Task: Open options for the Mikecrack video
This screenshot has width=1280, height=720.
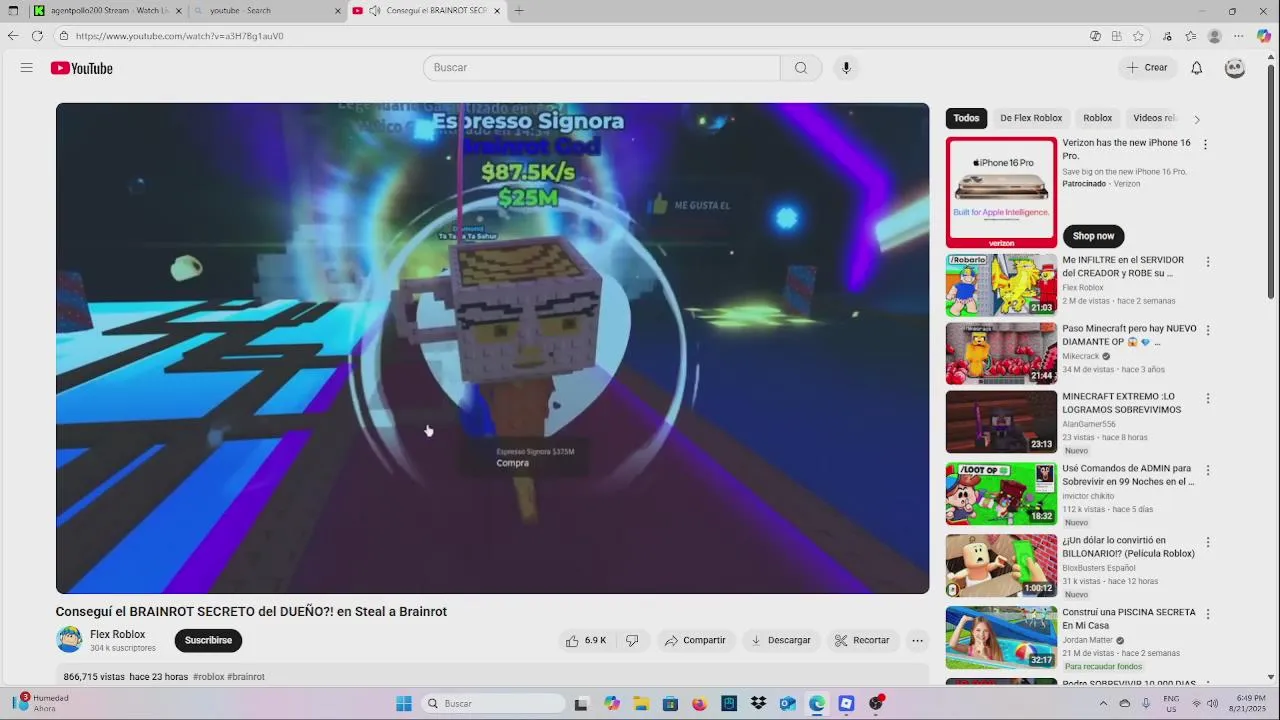Action: point(1208,330)
